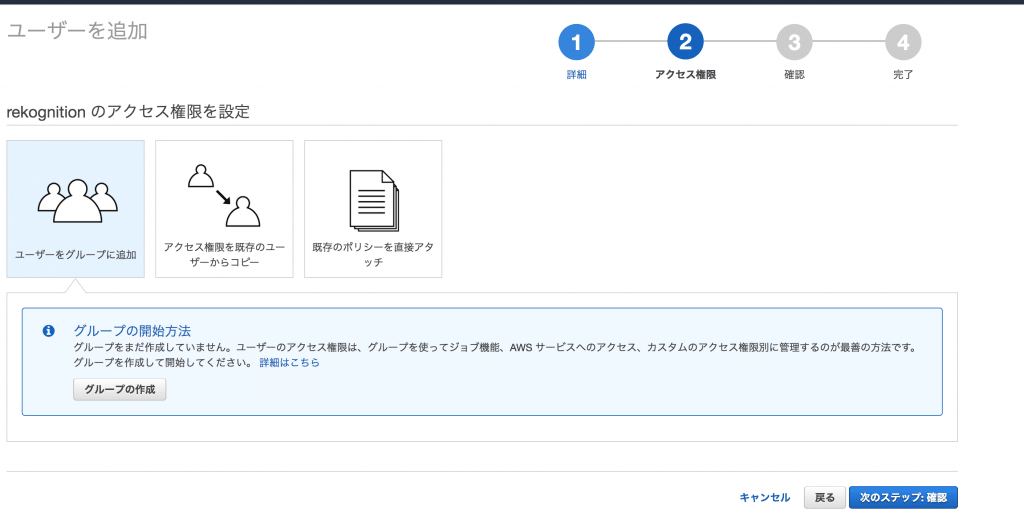
Task: Click the stacked policy documents icon
Action: tap(375, 200)
